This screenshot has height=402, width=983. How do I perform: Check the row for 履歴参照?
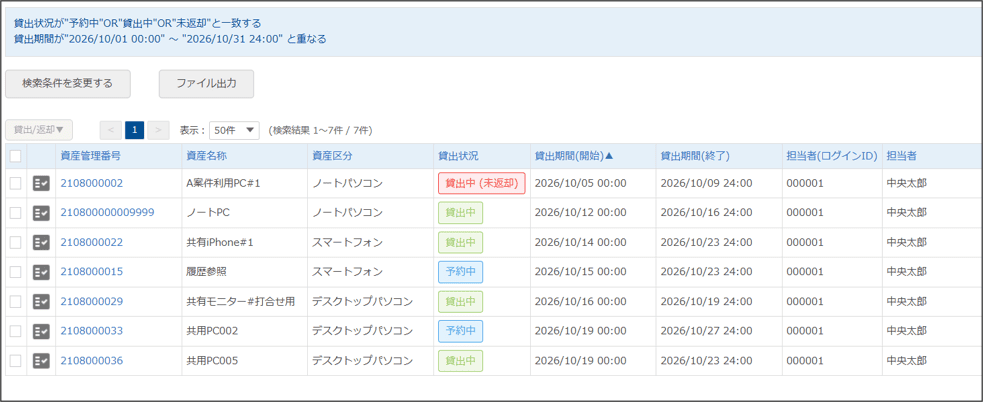16,272
